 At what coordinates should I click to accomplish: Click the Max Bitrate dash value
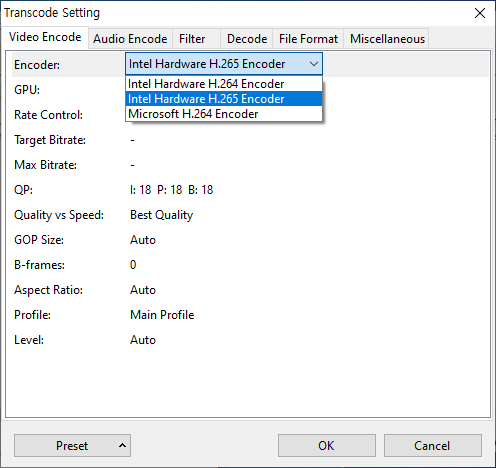(x=132, y=165)
